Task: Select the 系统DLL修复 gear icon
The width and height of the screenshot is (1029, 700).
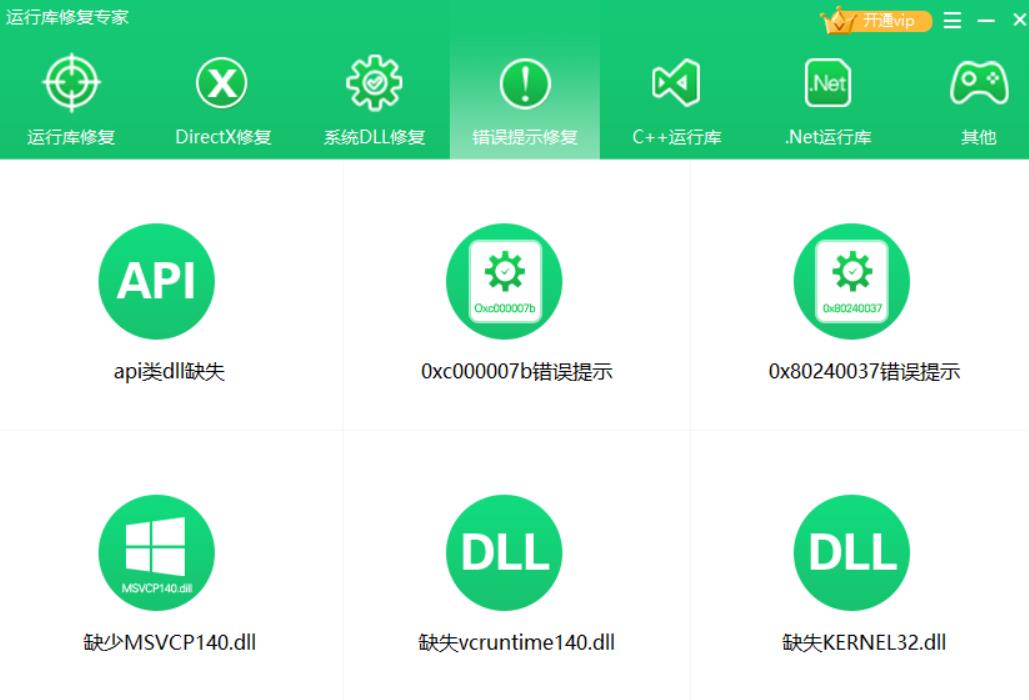Action: click(374, 83)
